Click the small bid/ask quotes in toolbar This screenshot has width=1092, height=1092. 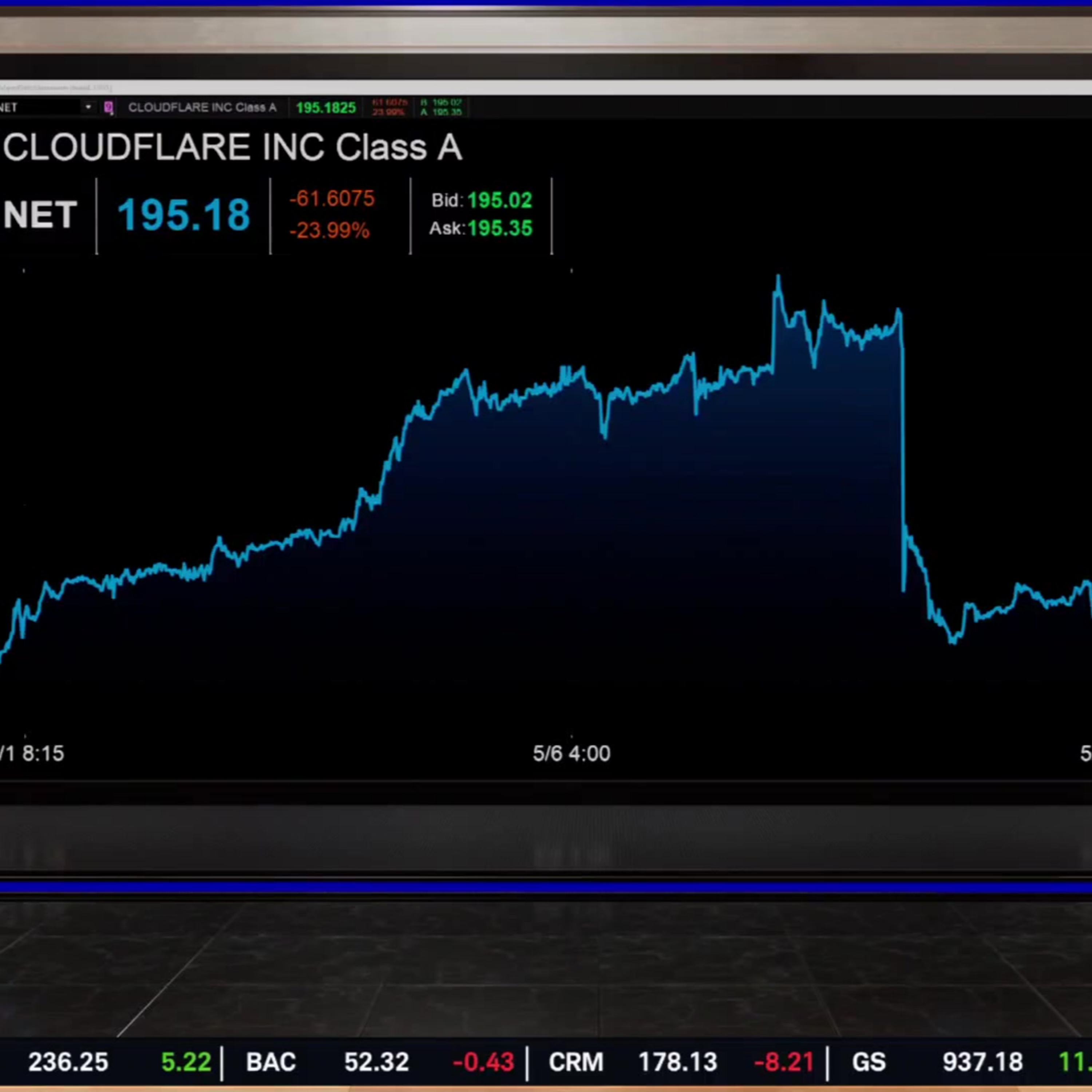pos(442,107)
